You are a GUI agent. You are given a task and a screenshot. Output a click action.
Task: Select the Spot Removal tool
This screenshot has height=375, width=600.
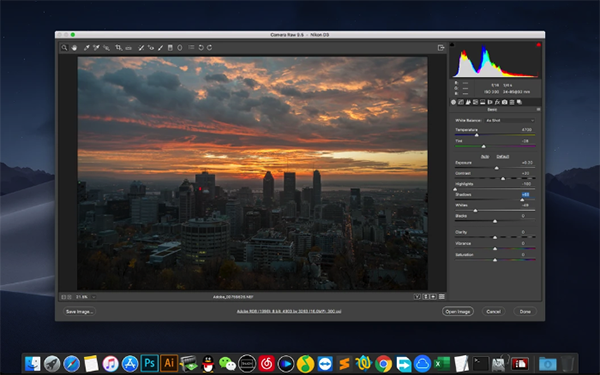point(141,48)
